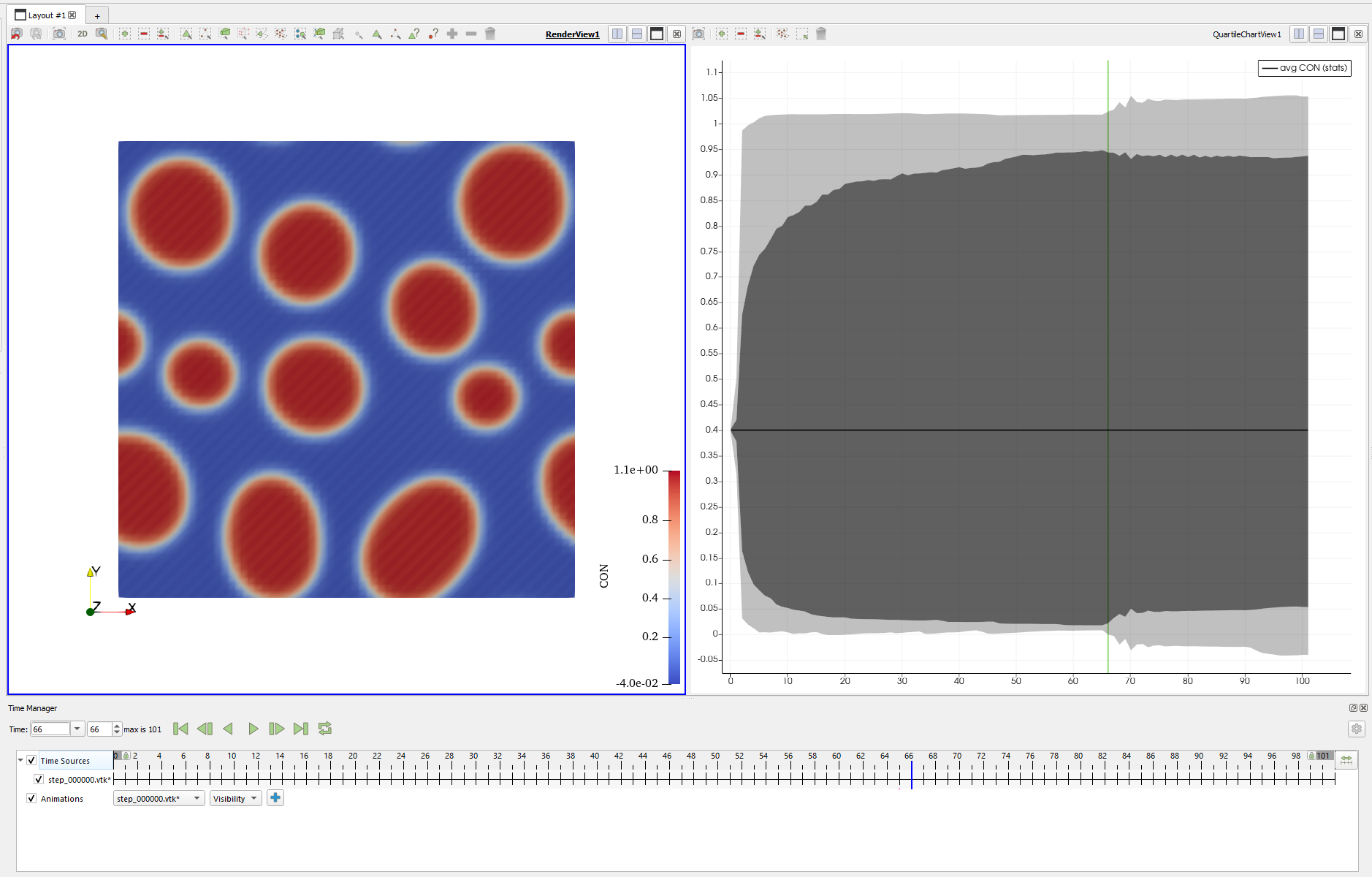
Task: Capture a screenshot of QuartileChartView1
Action: 699,34
